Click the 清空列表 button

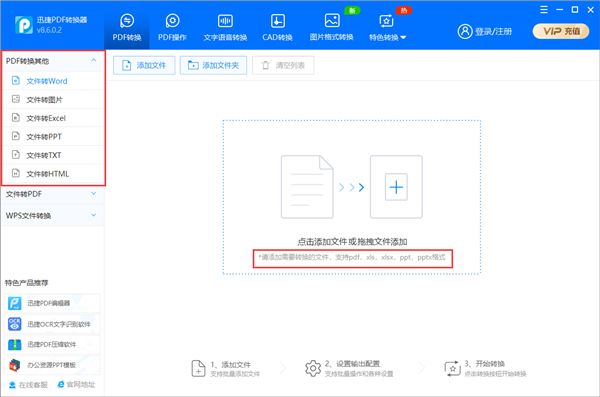(x=283, y=65)
